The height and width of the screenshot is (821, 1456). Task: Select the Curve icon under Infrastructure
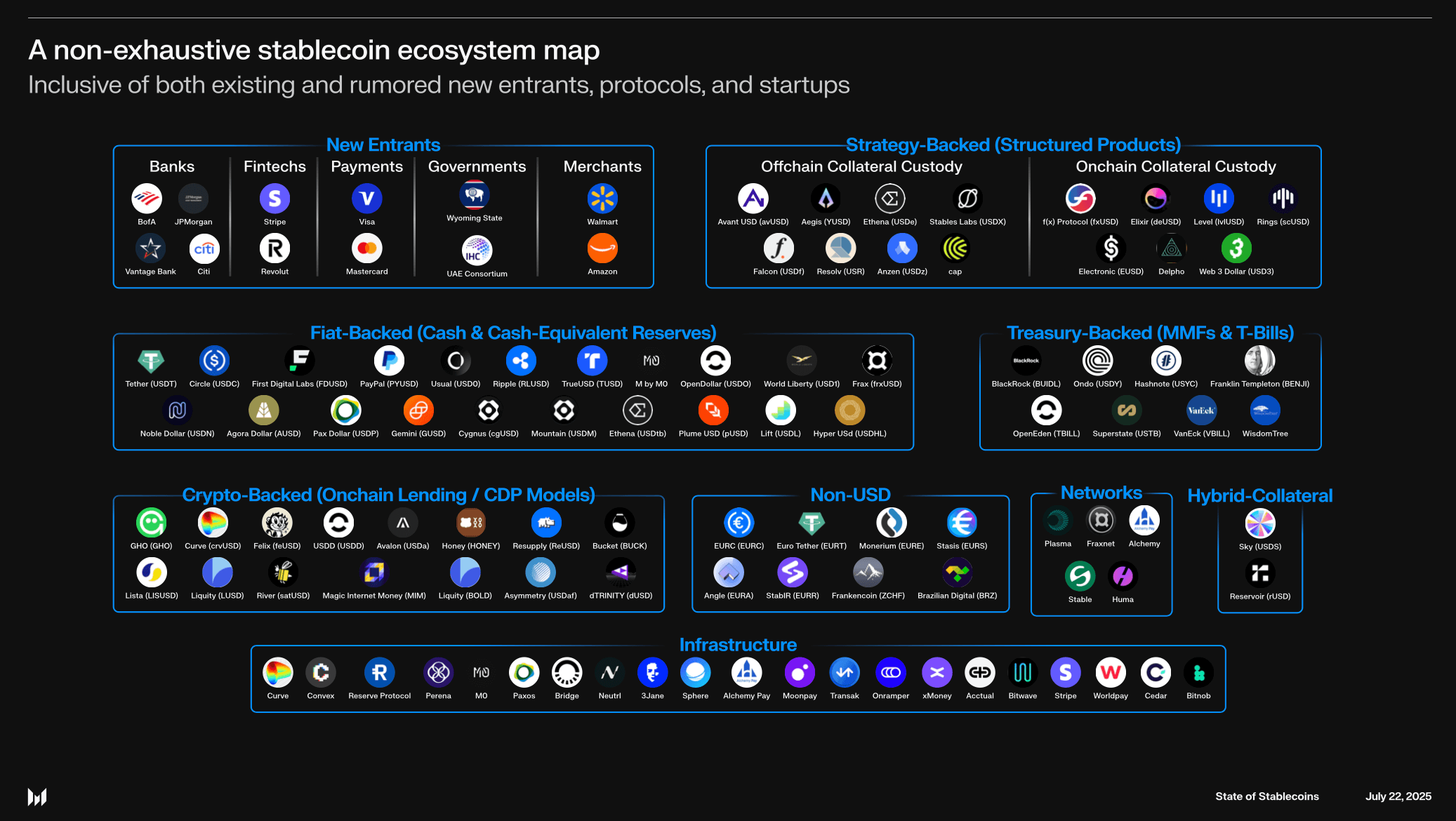coord(277,672)
